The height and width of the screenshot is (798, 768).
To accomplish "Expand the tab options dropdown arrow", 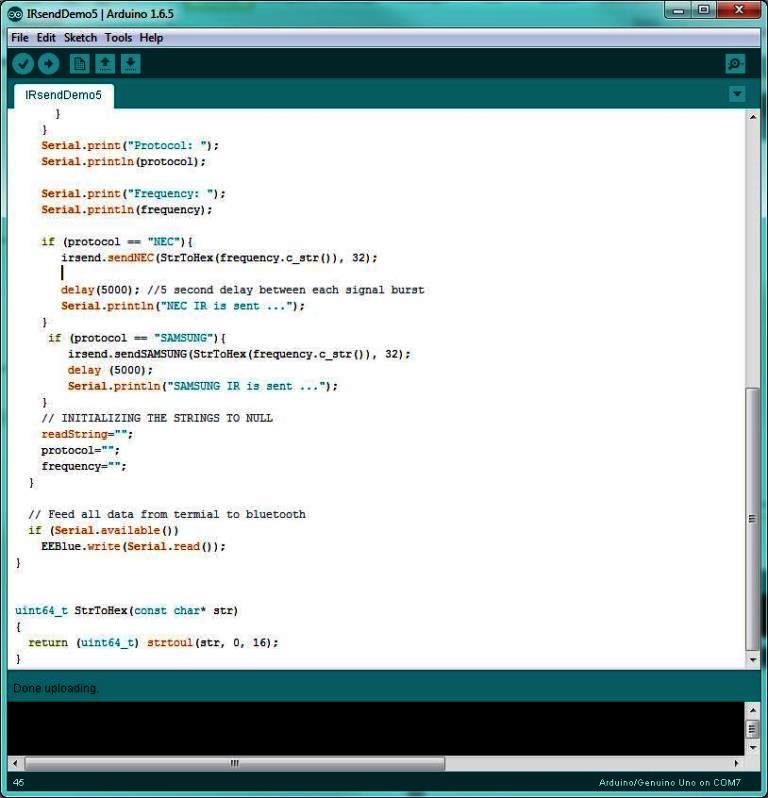I will coord(736,94).
